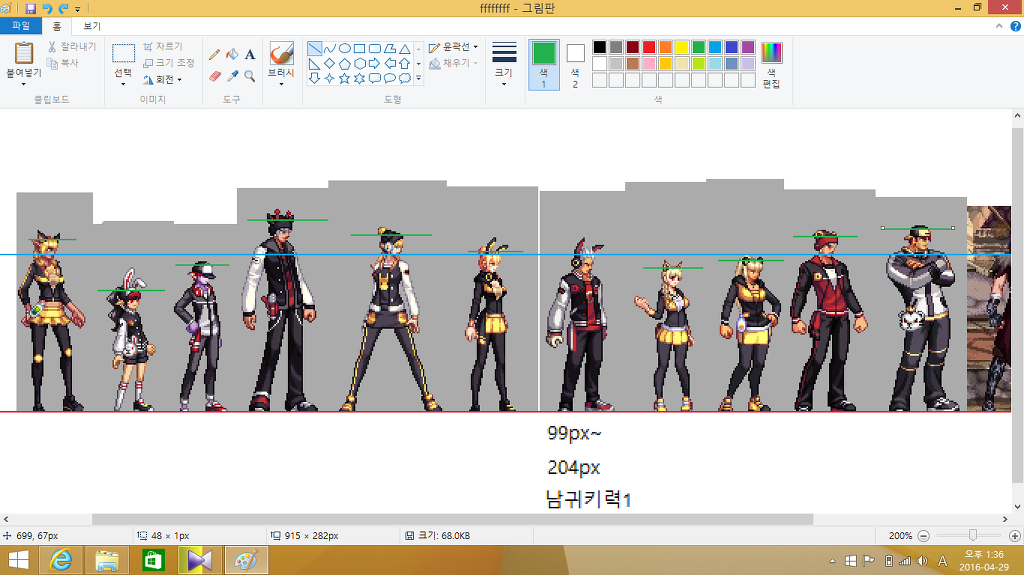Click the Resize (크기 조정) button
The image size is (1024, 575).
(x=168, y=63)
